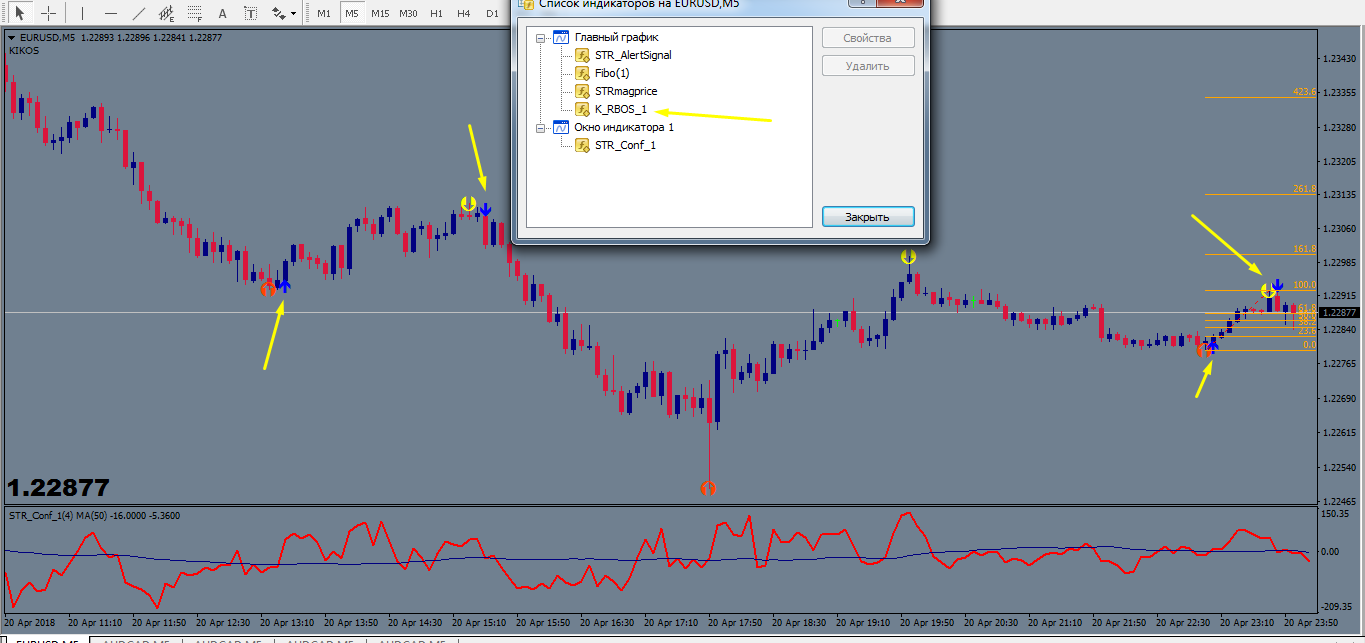Click the EURUSD,M5 chart header triangle
The image size is (1365, 643).
[x=11, y=38]
